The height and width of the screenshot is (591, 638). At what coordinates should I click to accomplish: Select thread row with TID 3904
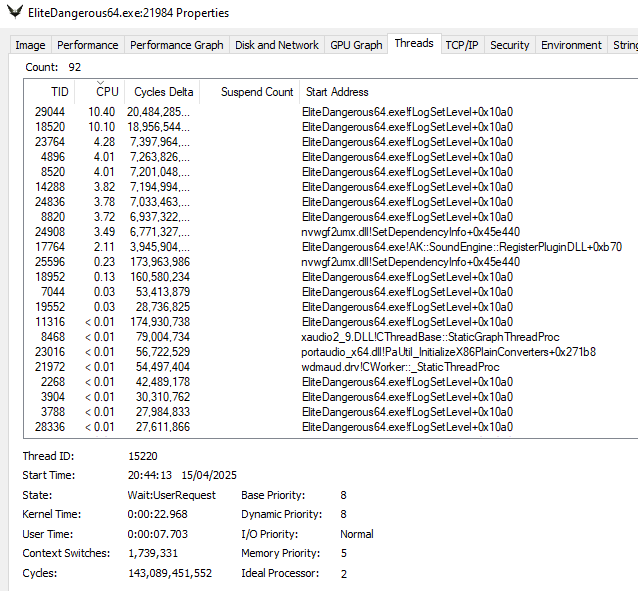[330, 397]
